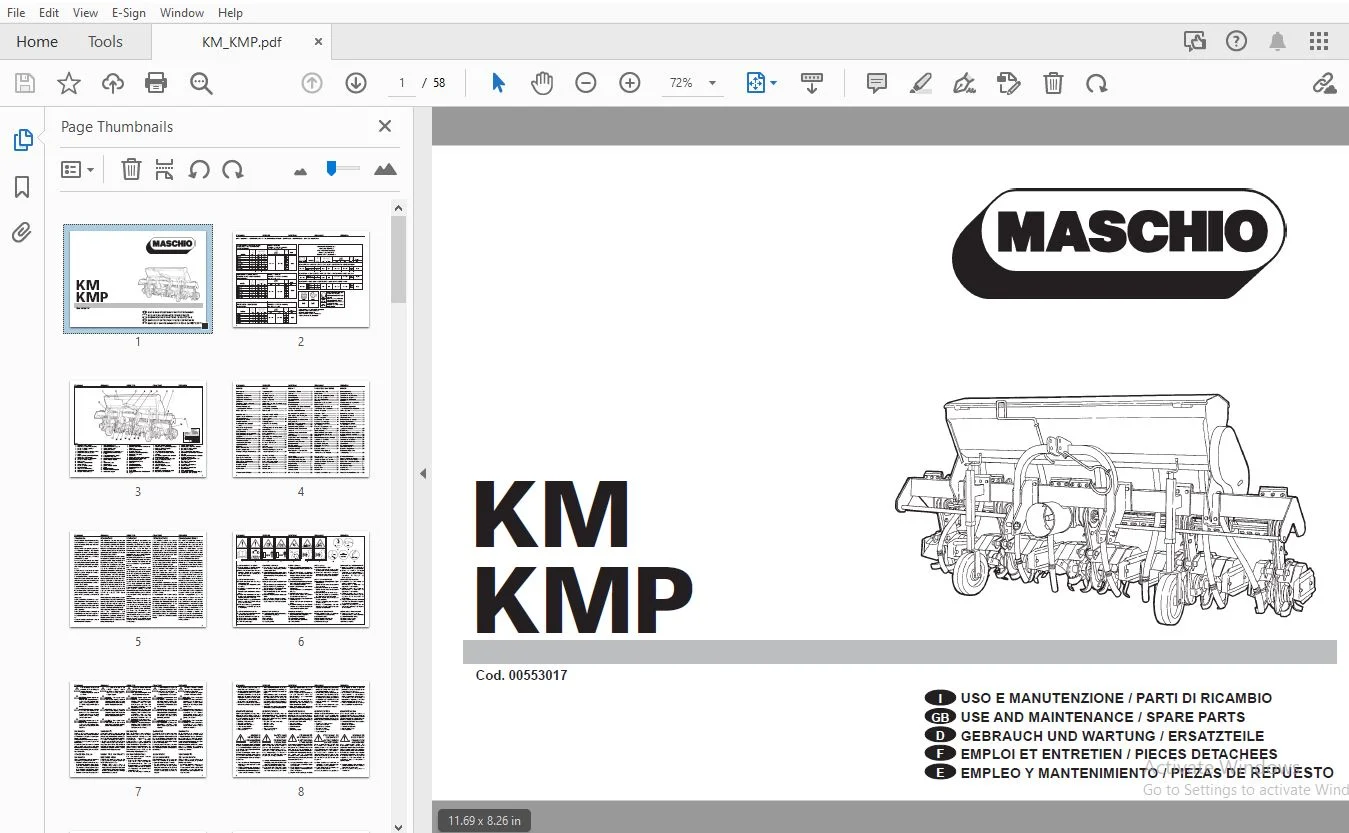Open the print pages thumbnail tool
Image resolution: width=1349 pixels, height=833 pixels.
165,170
